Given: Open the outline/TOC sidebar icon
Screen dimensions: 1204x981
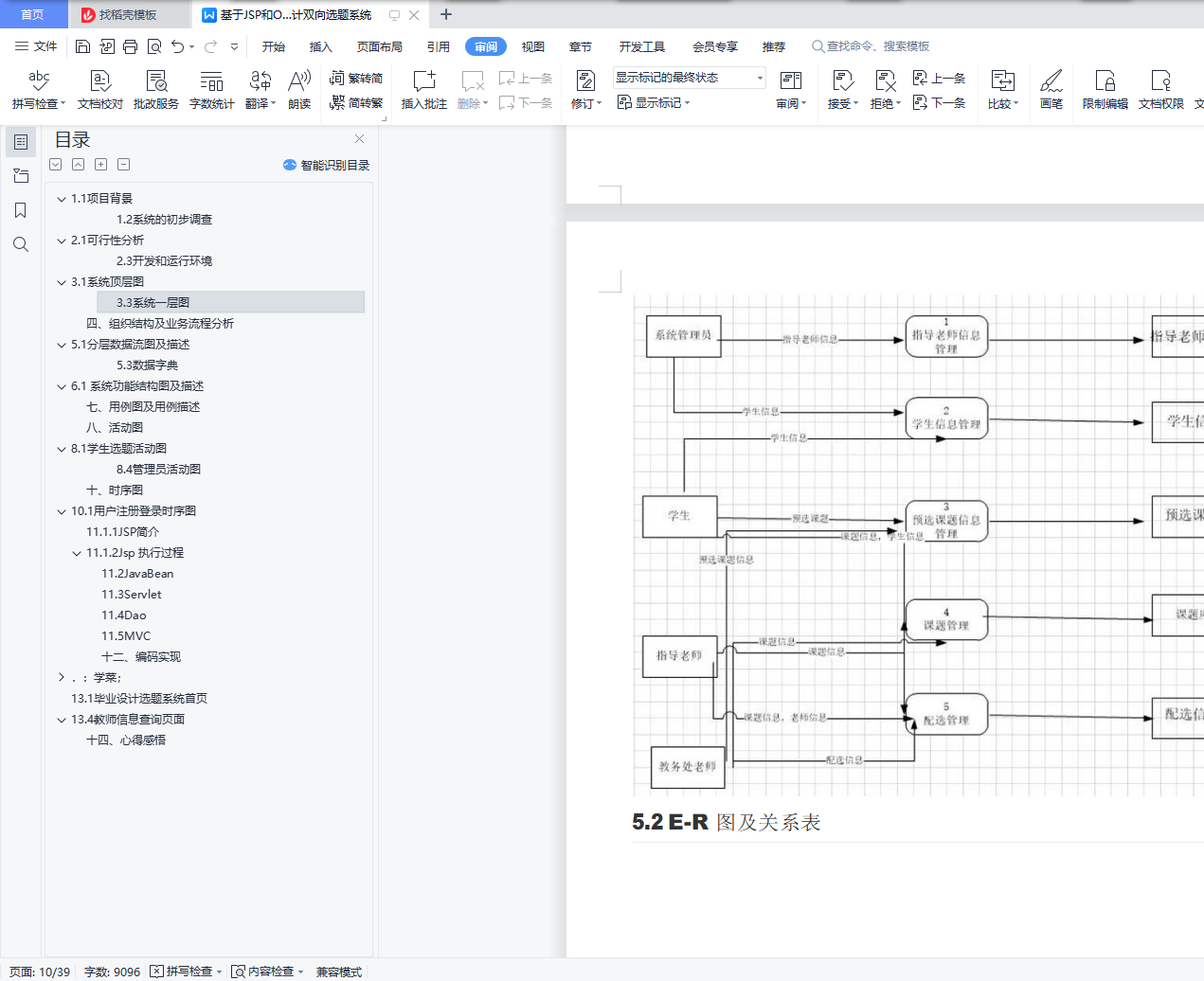Looking at the screenshot, I should pos(20,142).
